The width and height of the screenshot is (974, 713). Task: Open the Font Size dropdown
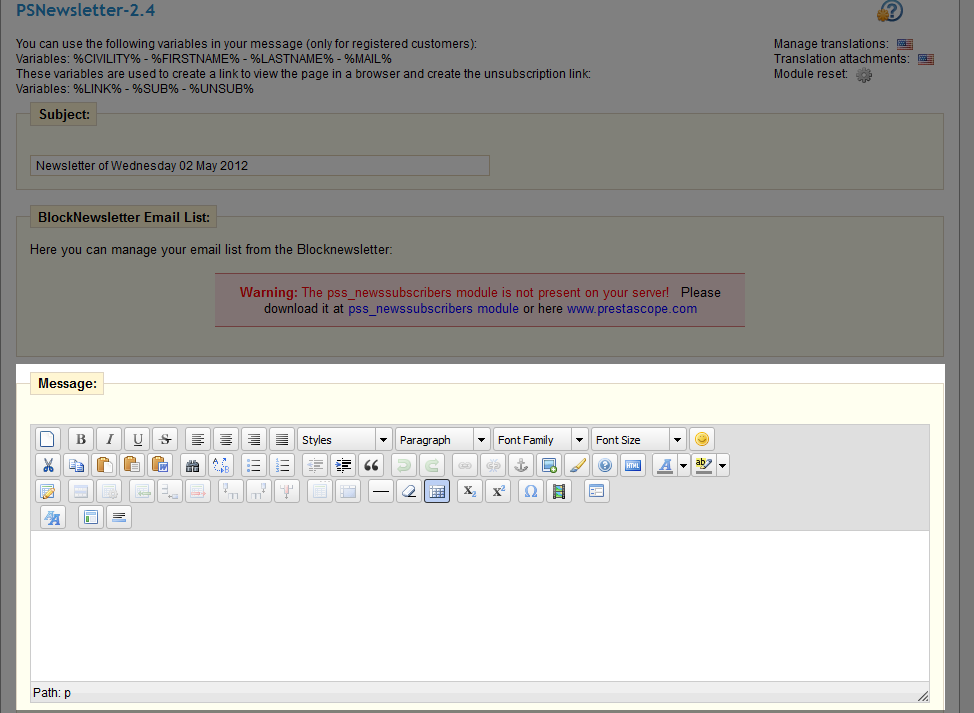[x=638, y=439]
